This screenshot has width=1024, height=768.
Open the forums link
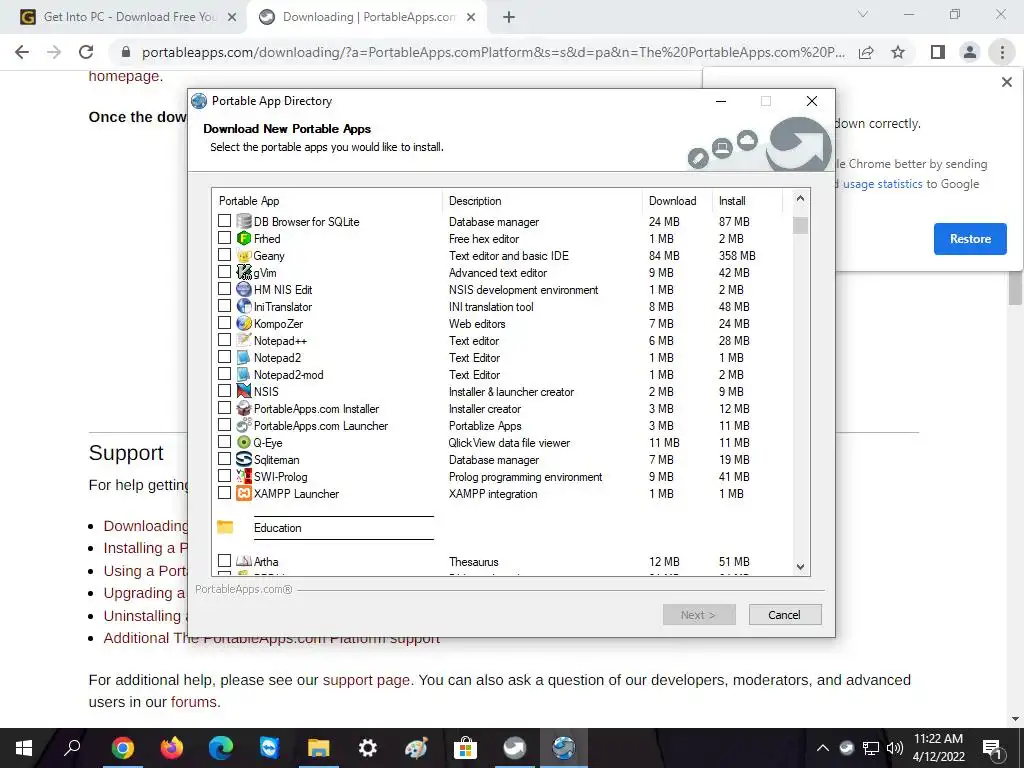point(193,702)
